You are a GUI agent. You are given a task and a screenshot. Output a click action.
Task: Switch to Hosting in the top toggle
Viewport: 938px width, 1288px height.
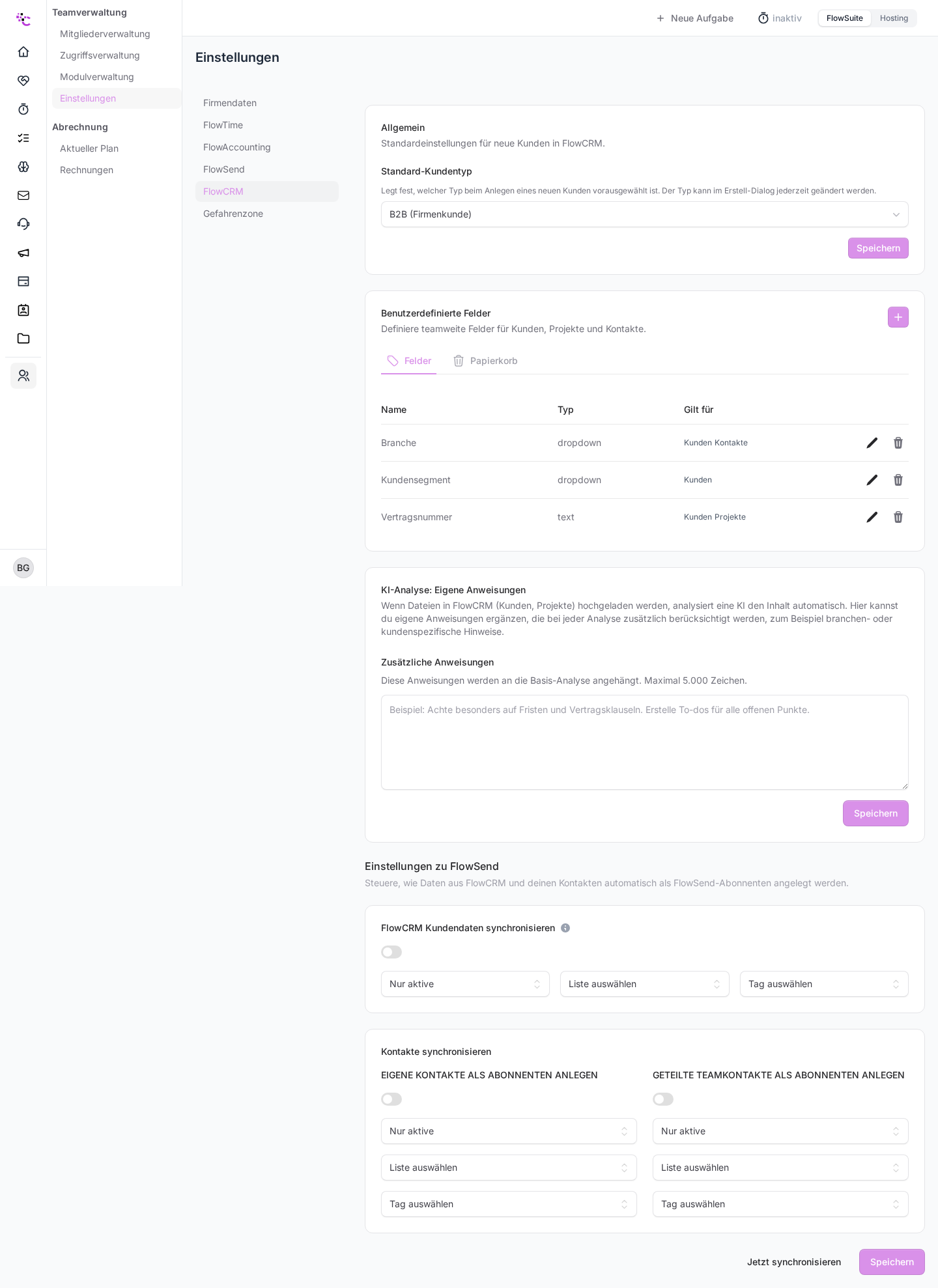[894, 18]
